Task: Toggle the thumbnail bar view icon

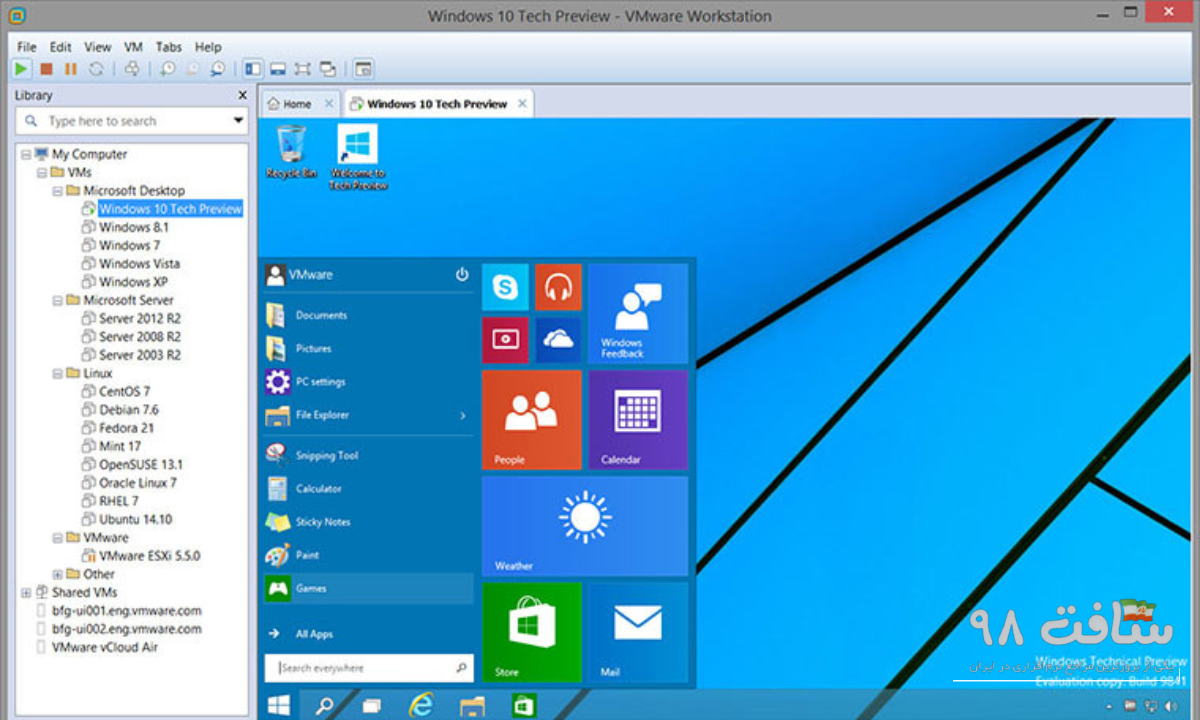Action: click(x=278, y=69)
